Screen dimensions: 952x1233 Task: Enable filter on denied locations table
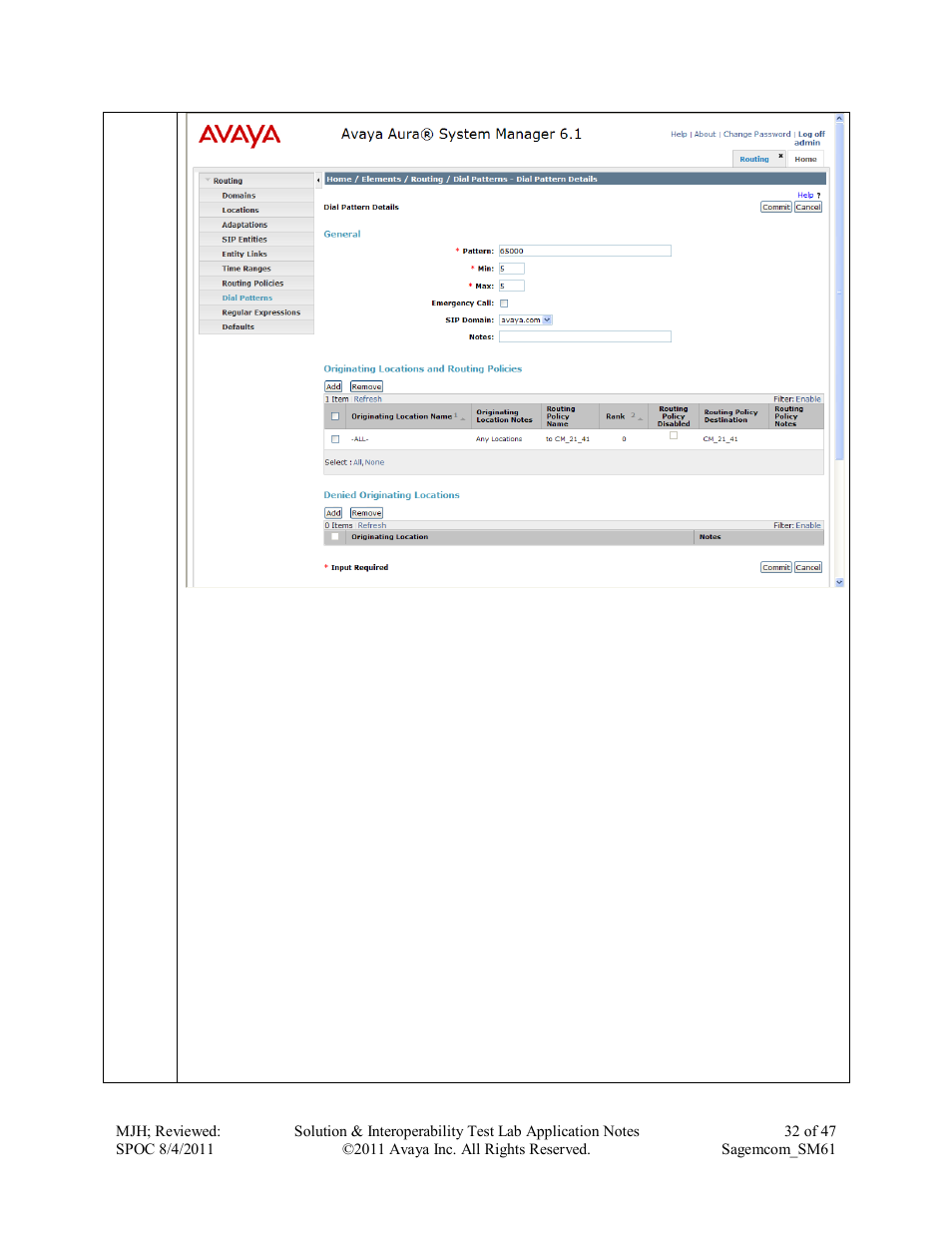[808, 525]
